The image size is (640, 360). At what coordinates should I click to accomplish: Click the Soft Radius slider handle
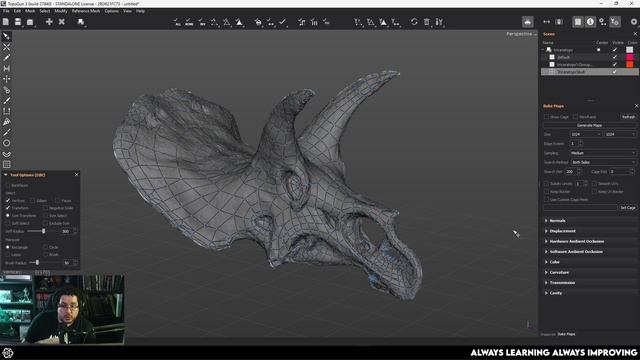click(x=43, y=231)
